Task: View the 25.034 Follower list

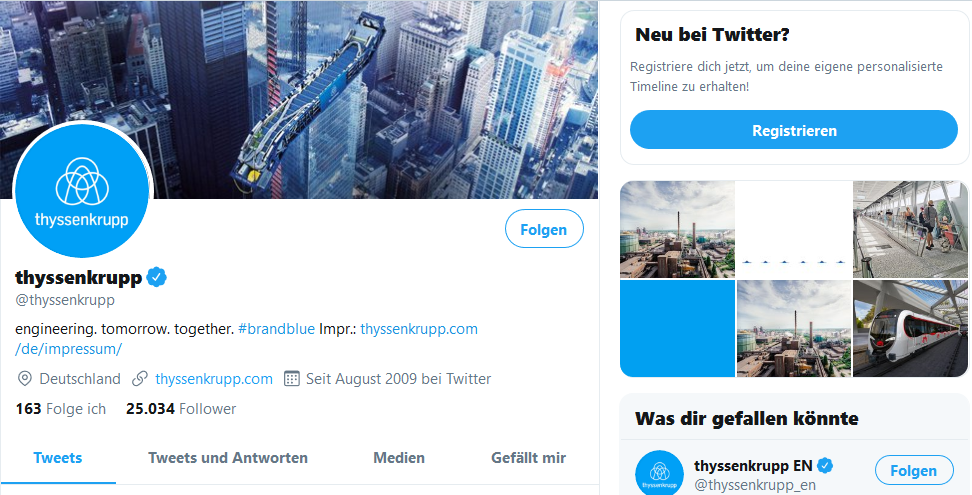Action: (181, 409)
